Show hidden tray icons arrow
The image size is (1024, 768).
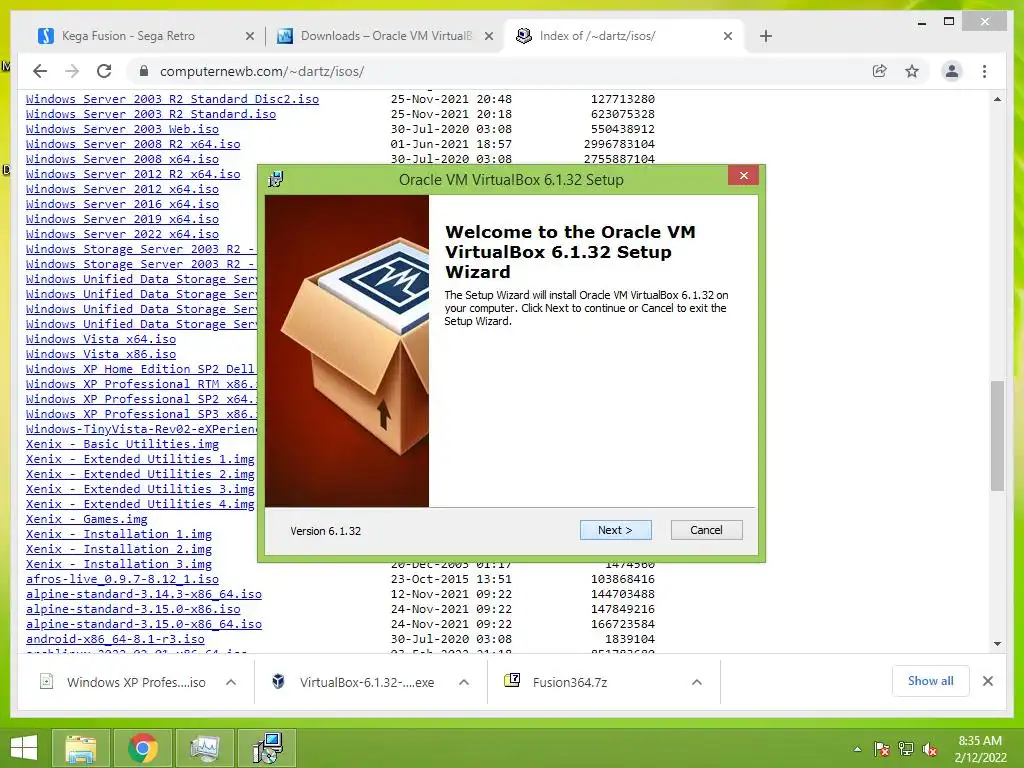click(857, 749)
